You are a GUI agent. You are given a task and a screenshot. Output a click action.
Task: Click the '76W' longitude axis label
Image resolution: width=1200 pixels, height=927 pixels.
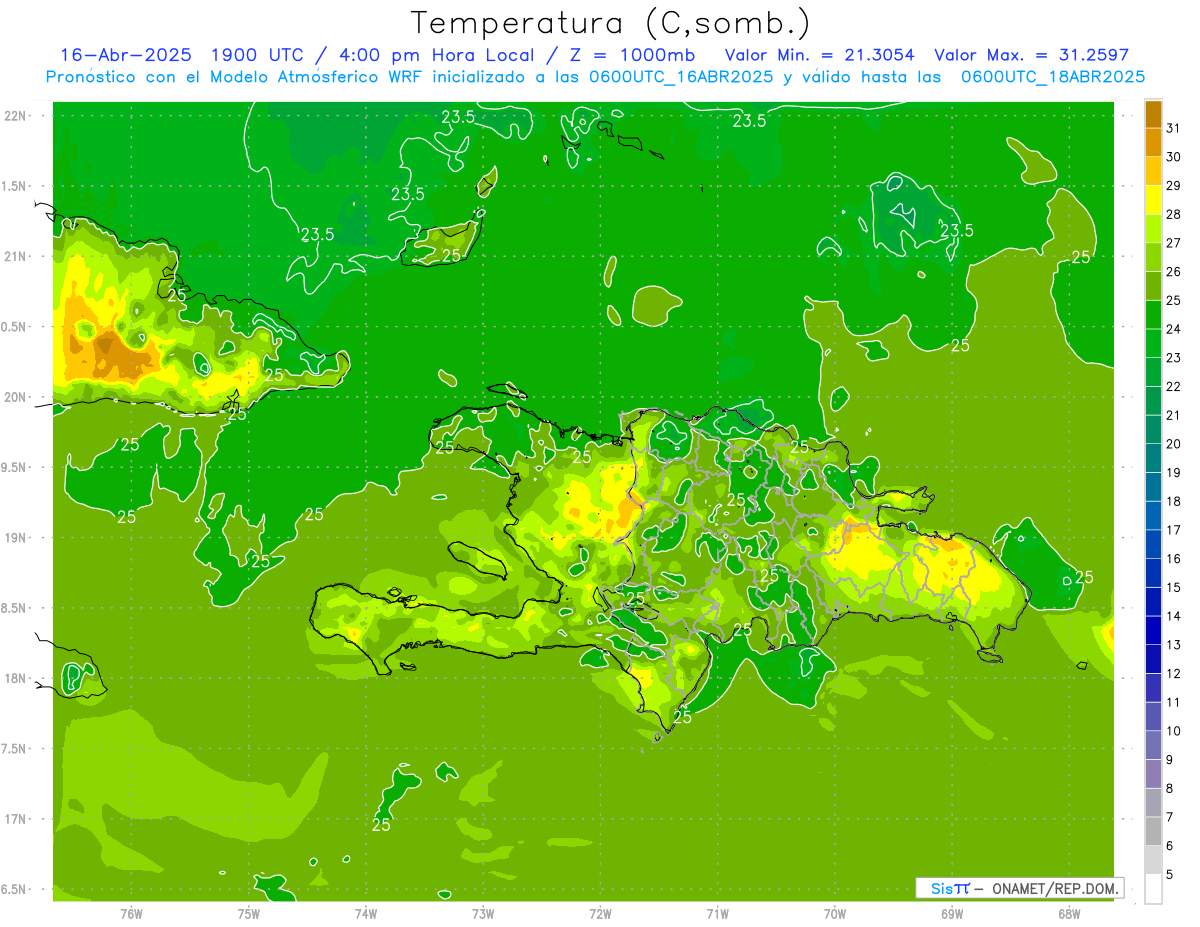[131, 913]
